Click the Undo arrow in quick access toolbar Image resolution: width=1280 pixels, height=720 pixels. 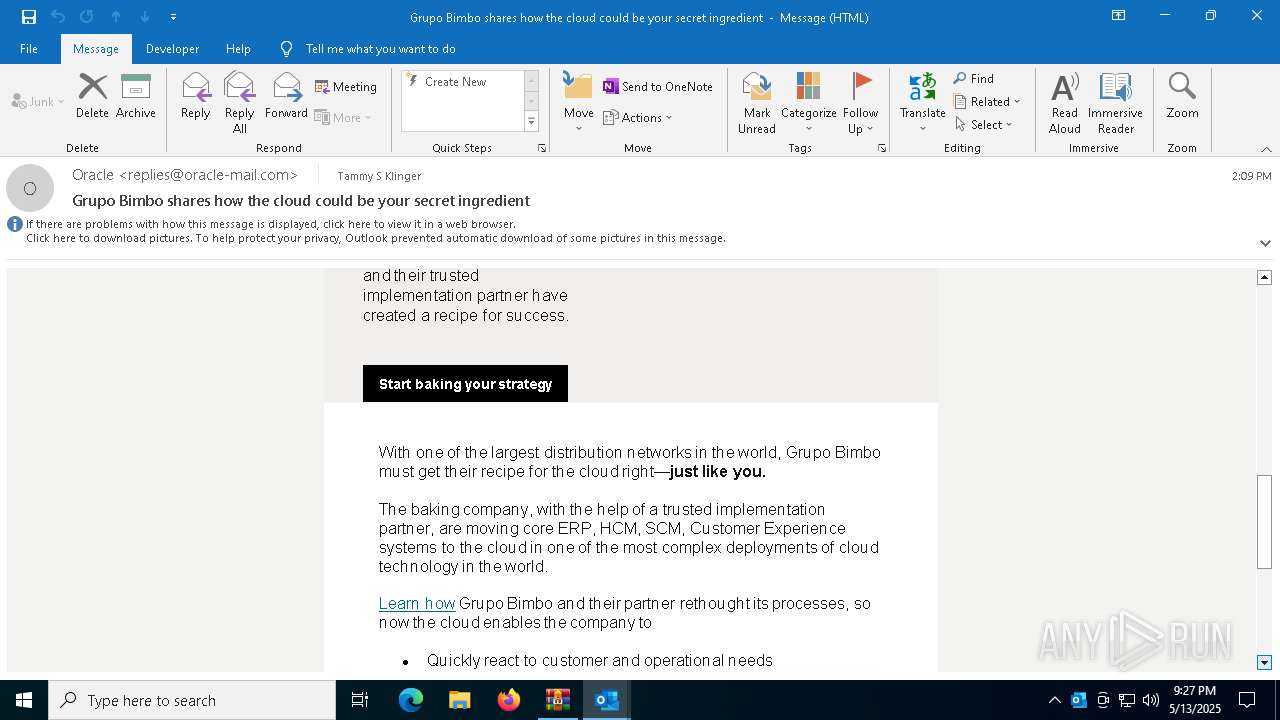tap(58, 17)
